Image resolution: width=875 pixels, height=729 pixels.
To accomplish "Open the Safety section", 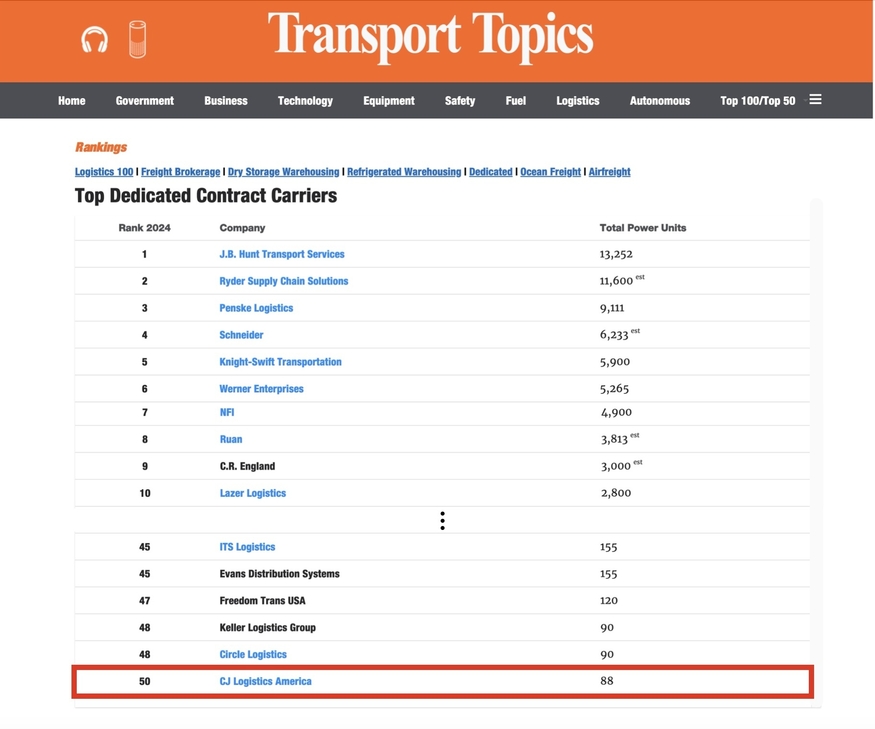I will click(460, 100).
